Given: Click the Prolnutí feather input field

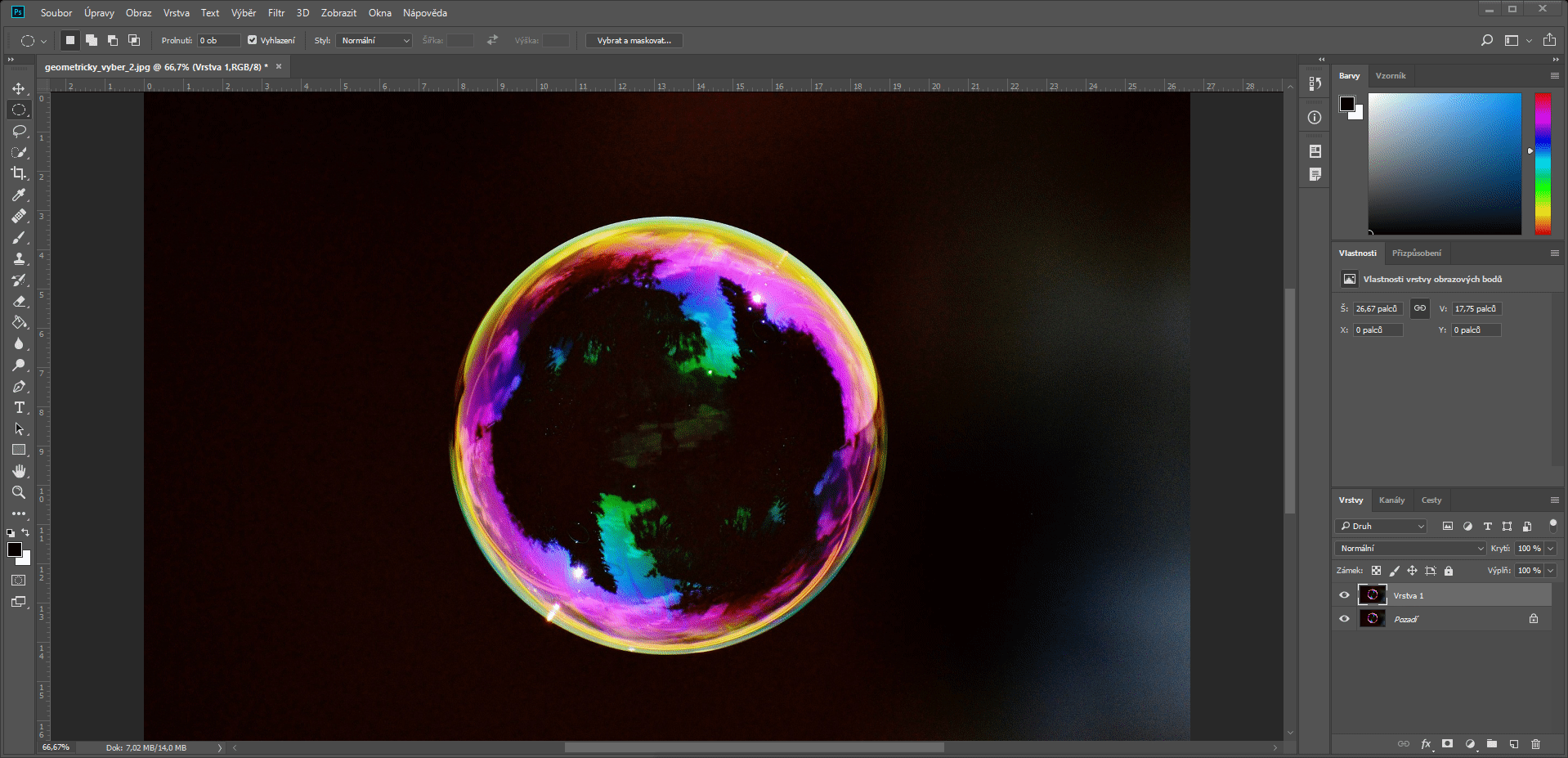Looking at the screenshot, I should pyautogui.click(x=218, y=40).
